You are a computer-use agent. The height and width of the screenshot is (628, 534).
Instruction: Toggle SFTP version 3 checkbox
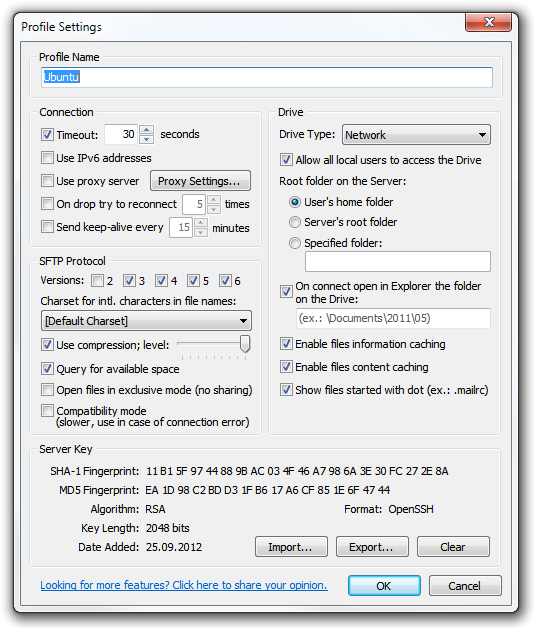(129, 281)
